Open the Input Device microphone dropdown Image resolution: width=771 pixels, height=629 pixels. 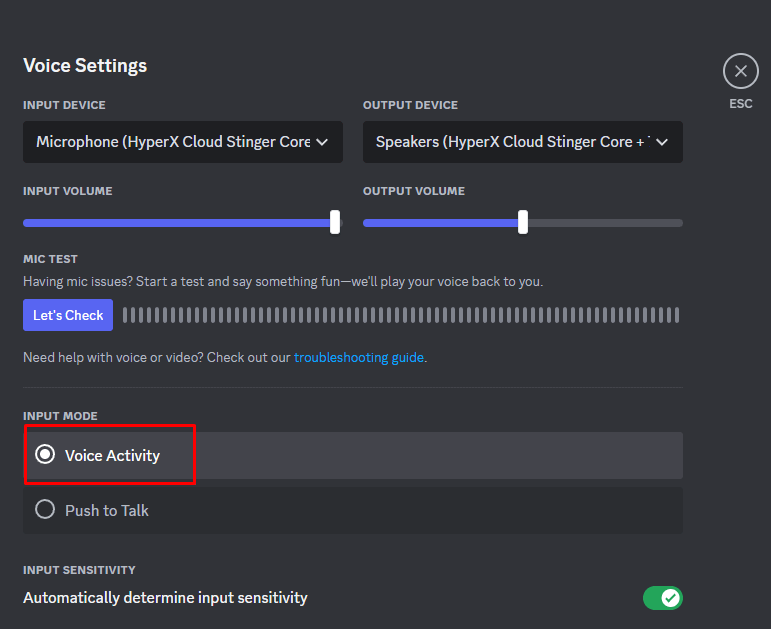coord(183,142)
